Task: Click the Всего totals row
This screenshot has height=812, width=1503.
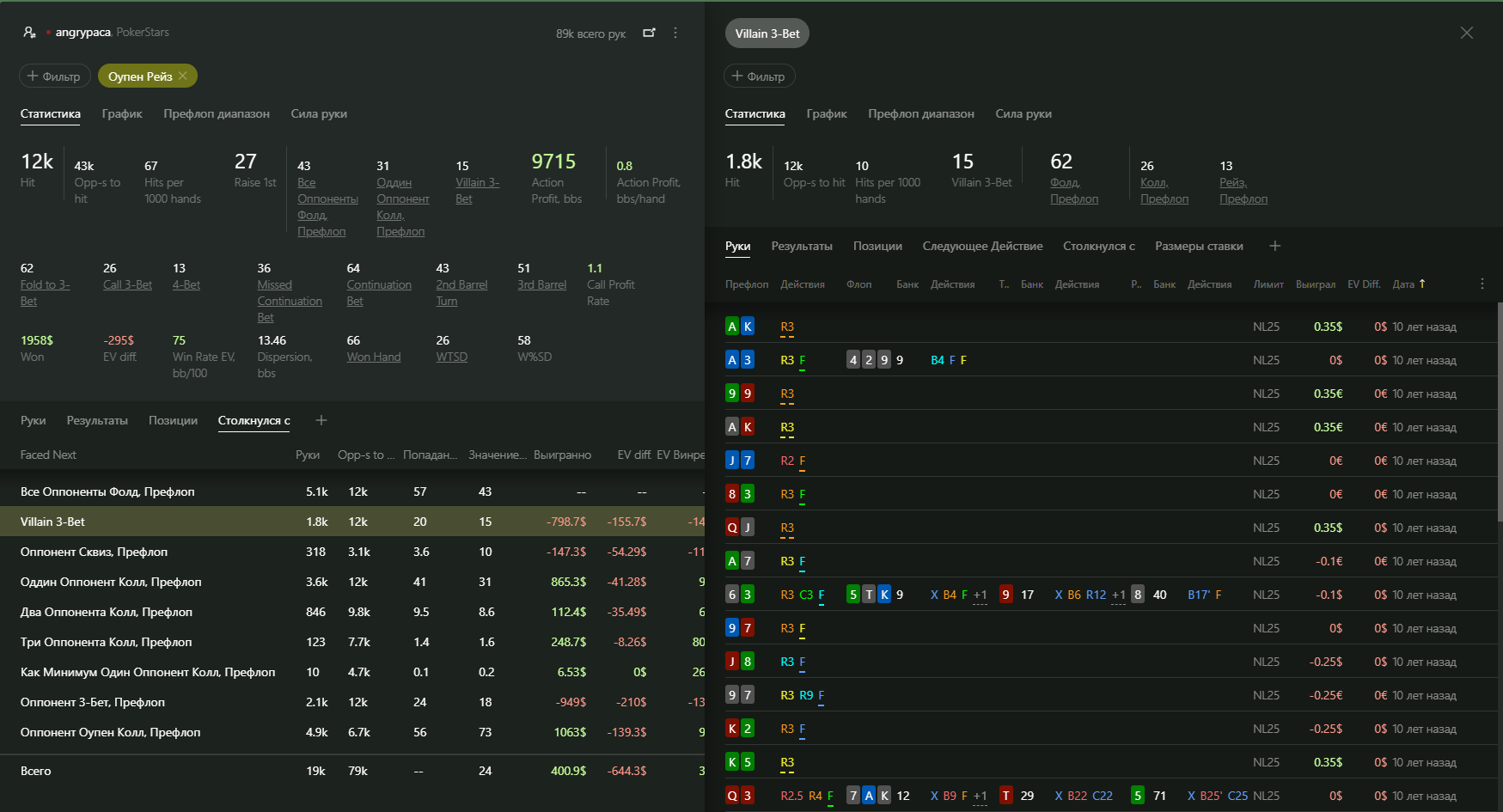Action: [x=352, y=771]
